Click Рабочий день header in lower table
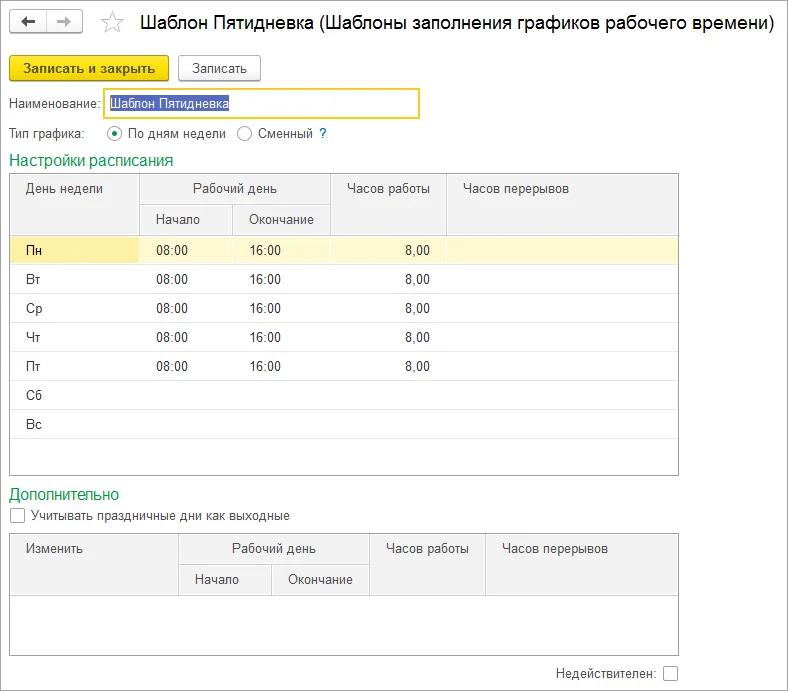The image size is (788, 691). pyautogui.click(x=274, y=549)
